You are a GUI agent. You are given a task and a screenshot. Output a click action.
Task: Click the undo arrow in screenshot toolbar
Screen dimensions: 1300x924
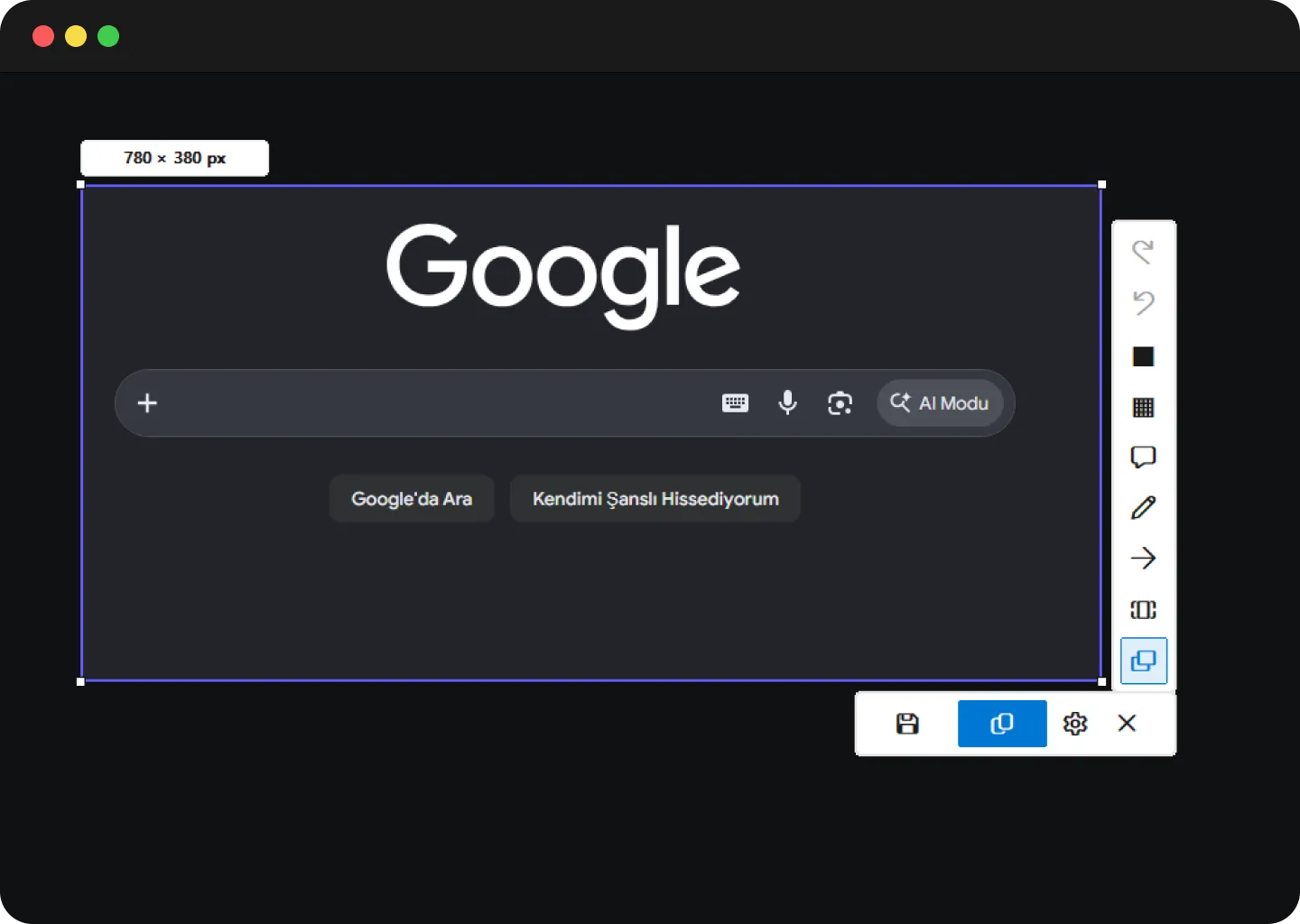click(1143, 302)
